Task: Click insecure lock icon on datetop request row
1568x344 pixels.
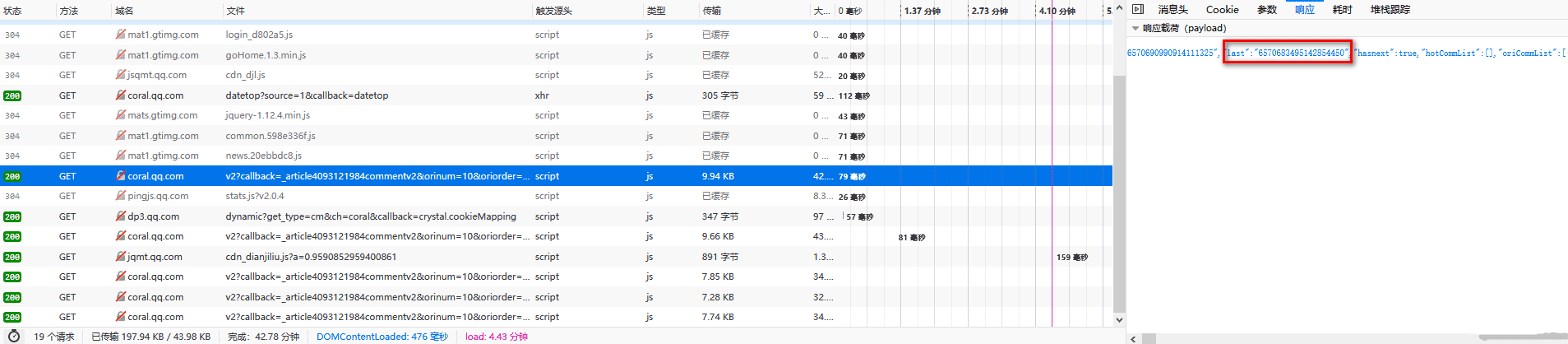Action: (121, 95)
